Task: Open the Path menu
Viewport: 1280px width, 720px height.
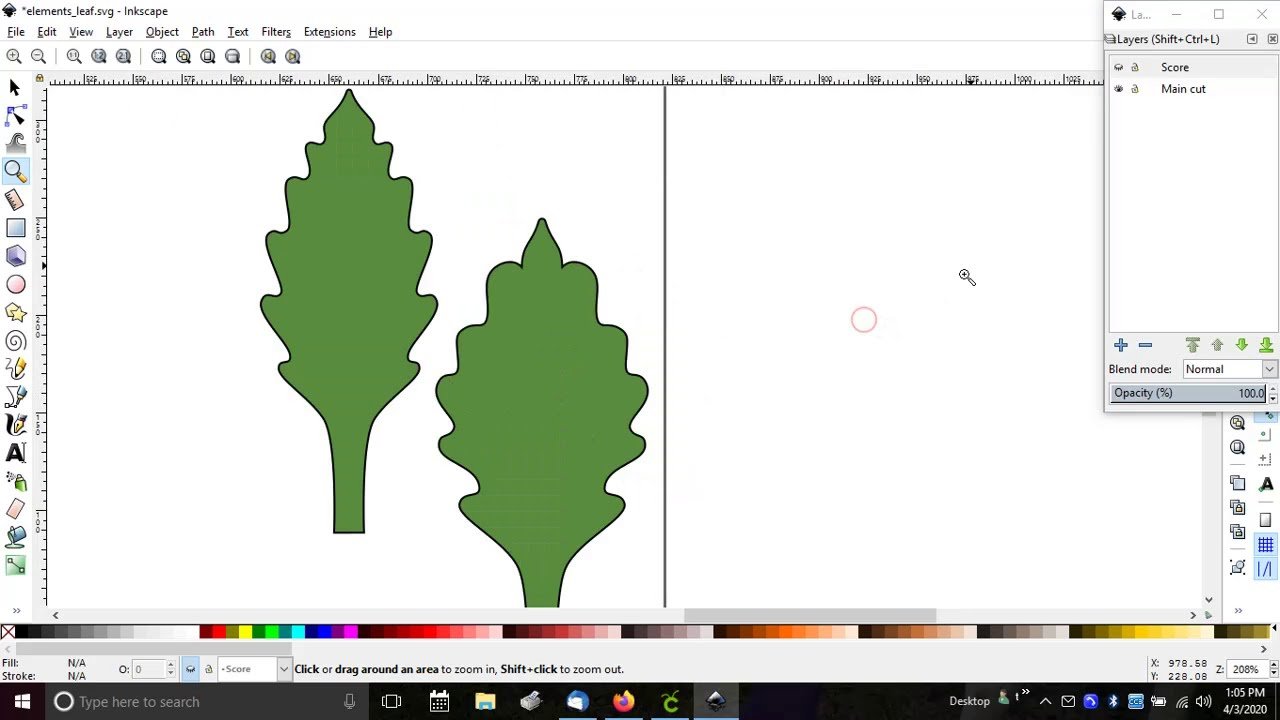Action: tap(203, 32)
